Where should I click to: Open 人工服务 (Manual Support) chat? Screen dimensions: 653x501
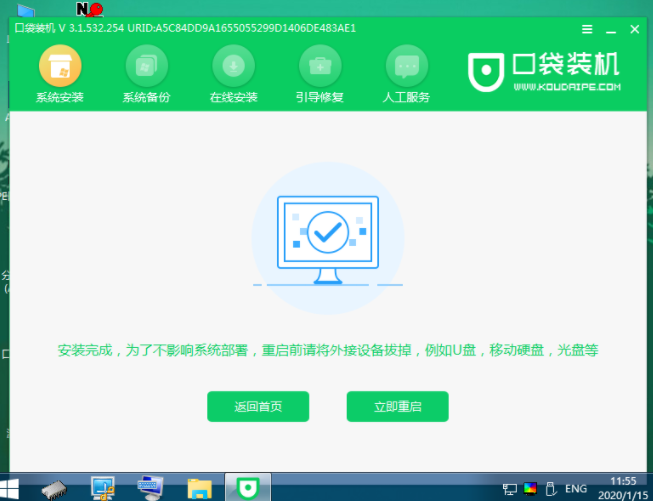[406, 75]
